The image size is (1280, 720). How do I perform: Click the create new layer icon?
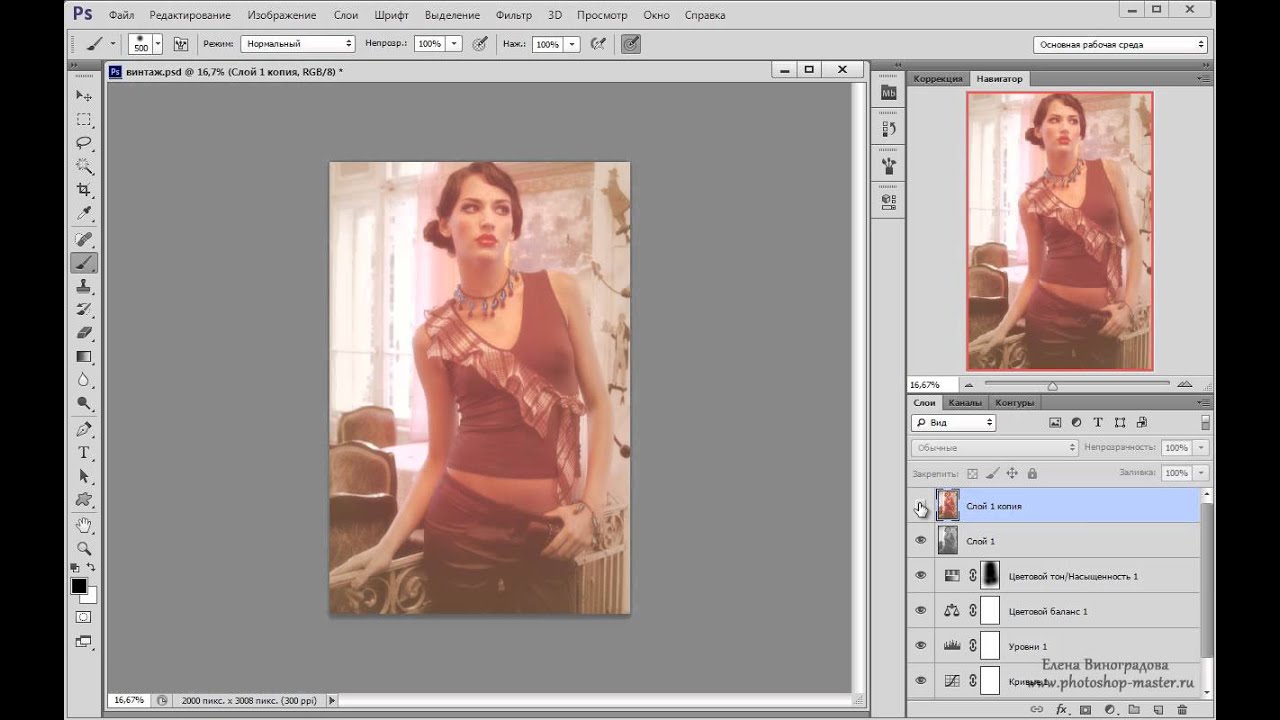coord(1158,710)
